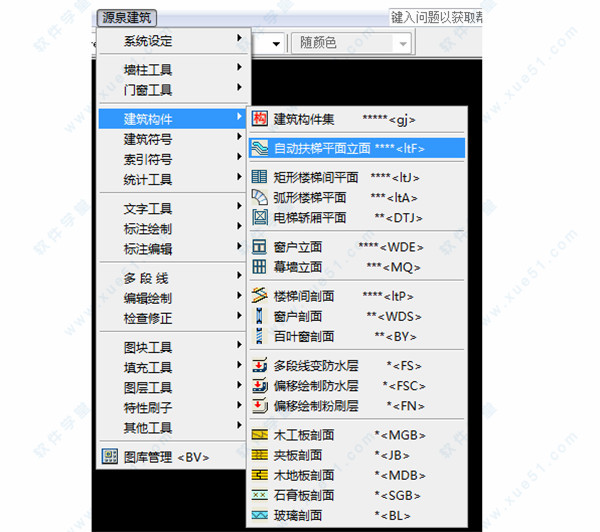The width and height of the screenshot is (600, 532).
Task: Click the <MQ> shortcut text
Action: click(401, 267)
